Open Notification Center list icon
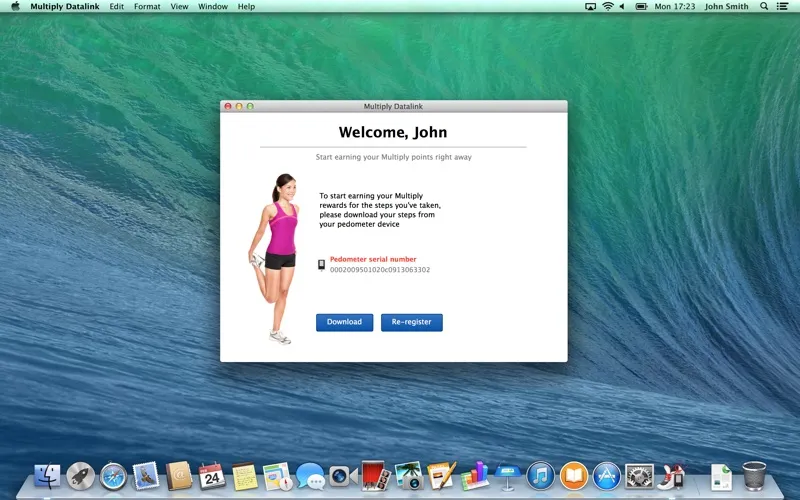 point(782,6)
